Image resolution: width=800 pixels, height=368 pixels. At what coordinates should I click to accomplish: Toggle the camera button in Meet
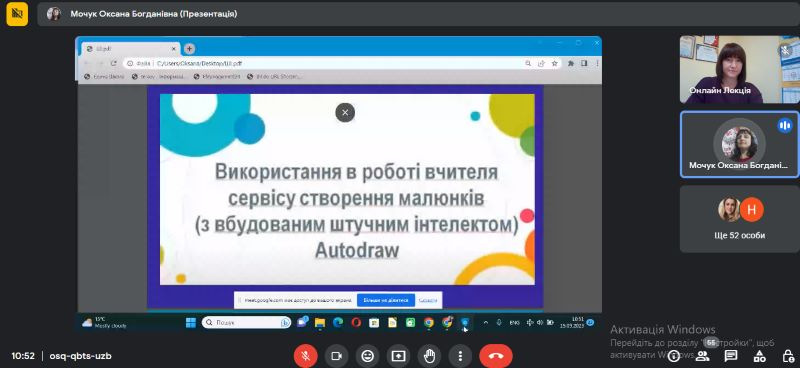(x=336, y=356)
